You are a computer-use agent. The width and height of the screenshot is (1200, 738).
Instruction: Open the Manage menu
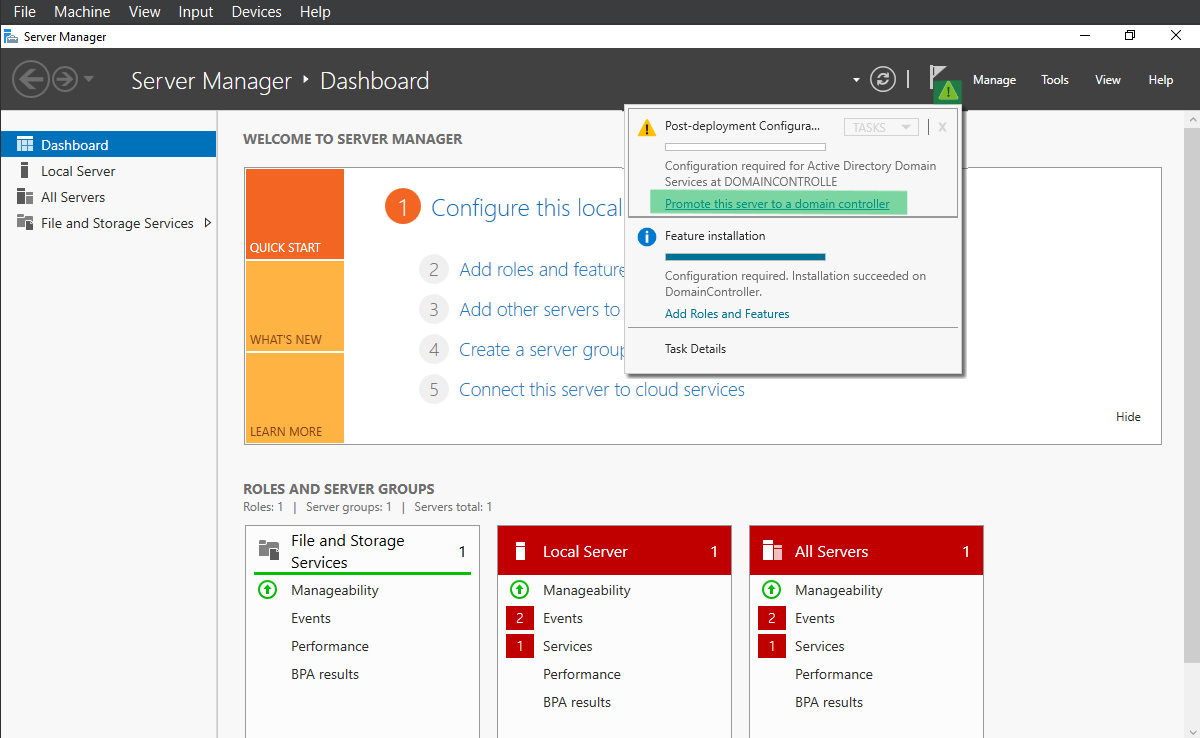coord(994,80)
